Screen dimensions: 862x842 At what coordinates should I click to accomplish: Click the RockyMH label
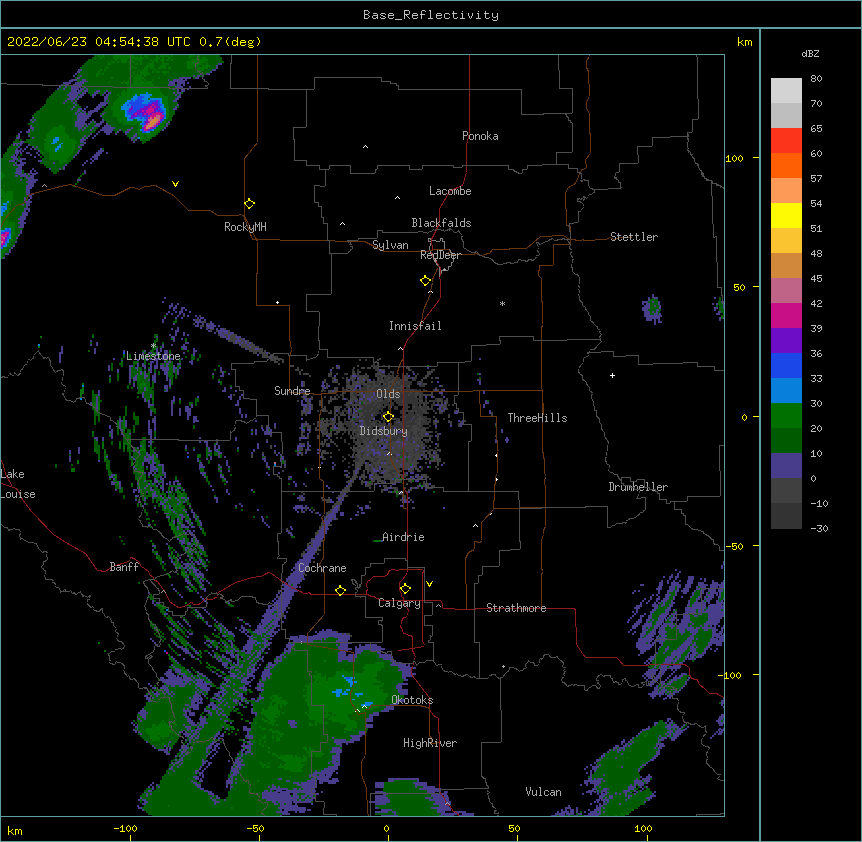click(245, 227)
